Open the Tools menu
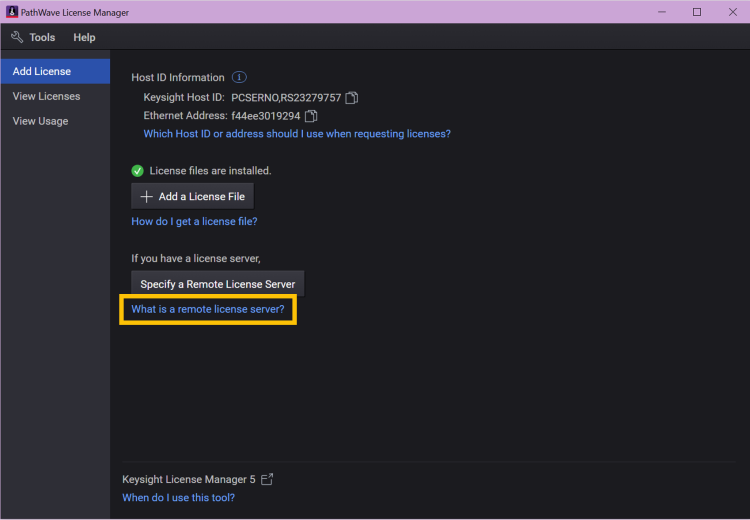The width and height of the screenshot is (750, 520). [42, 37]
